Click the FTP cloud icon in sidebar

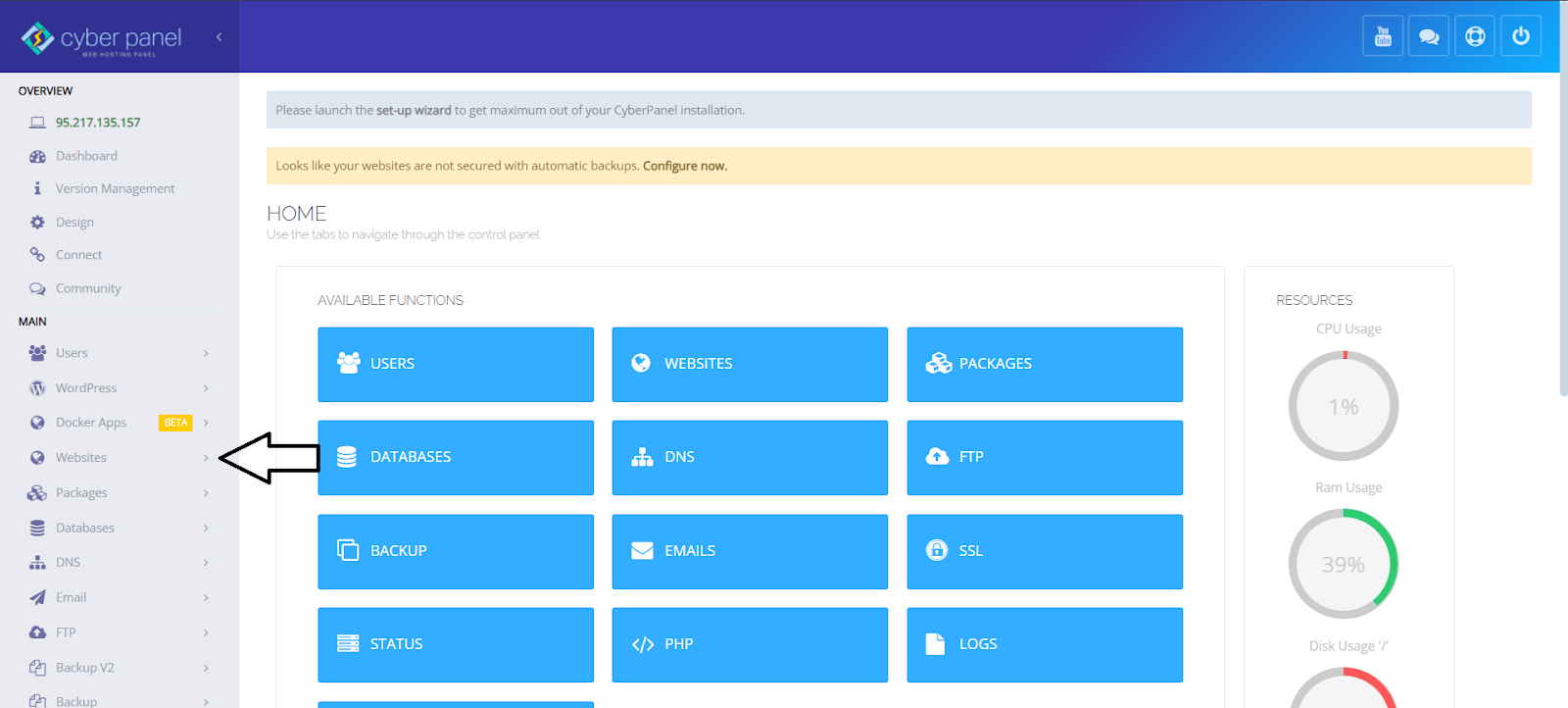[x=37, y=632]
